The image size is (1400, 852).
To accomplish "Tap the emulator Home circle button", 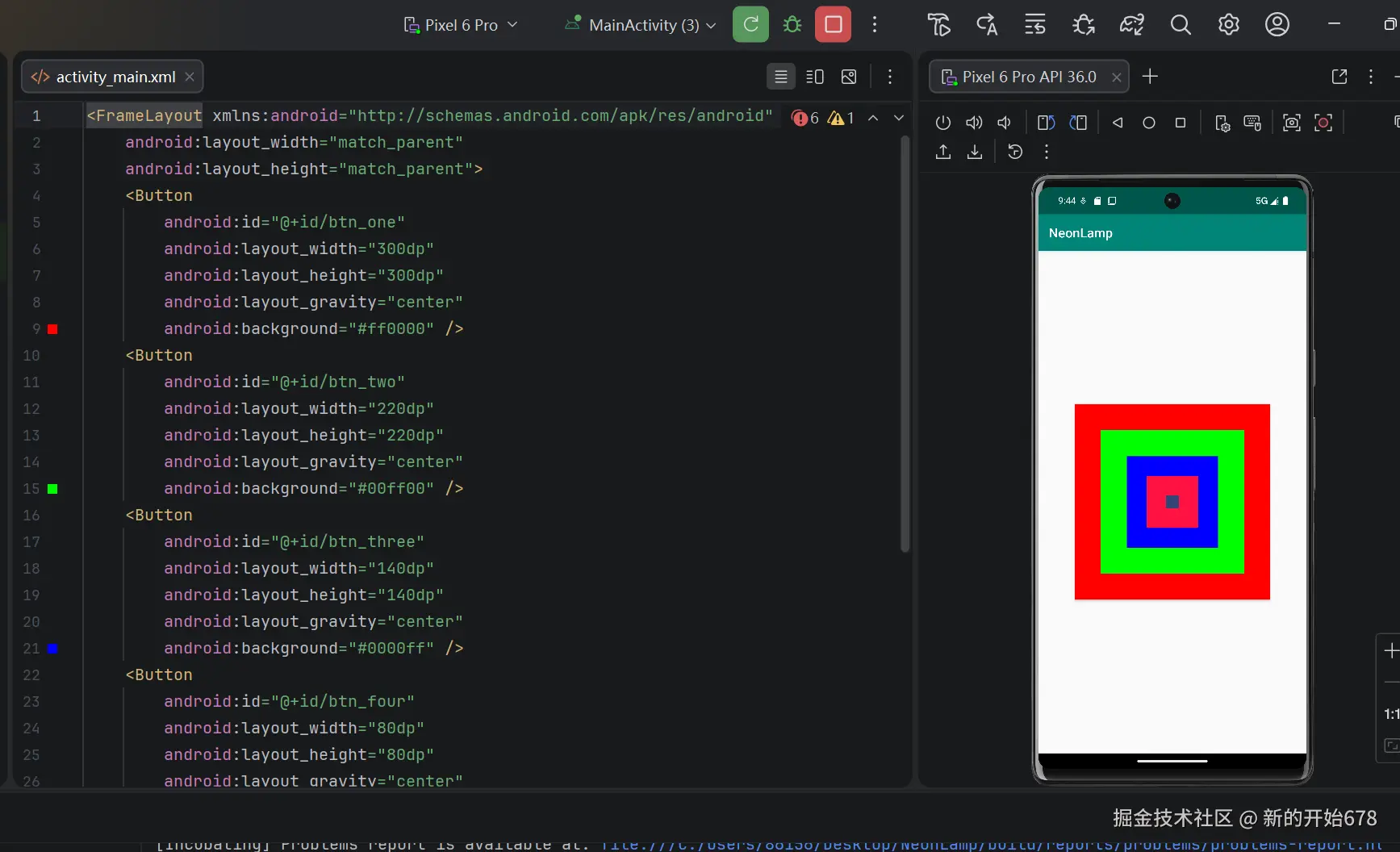I will pos(1149,123).
